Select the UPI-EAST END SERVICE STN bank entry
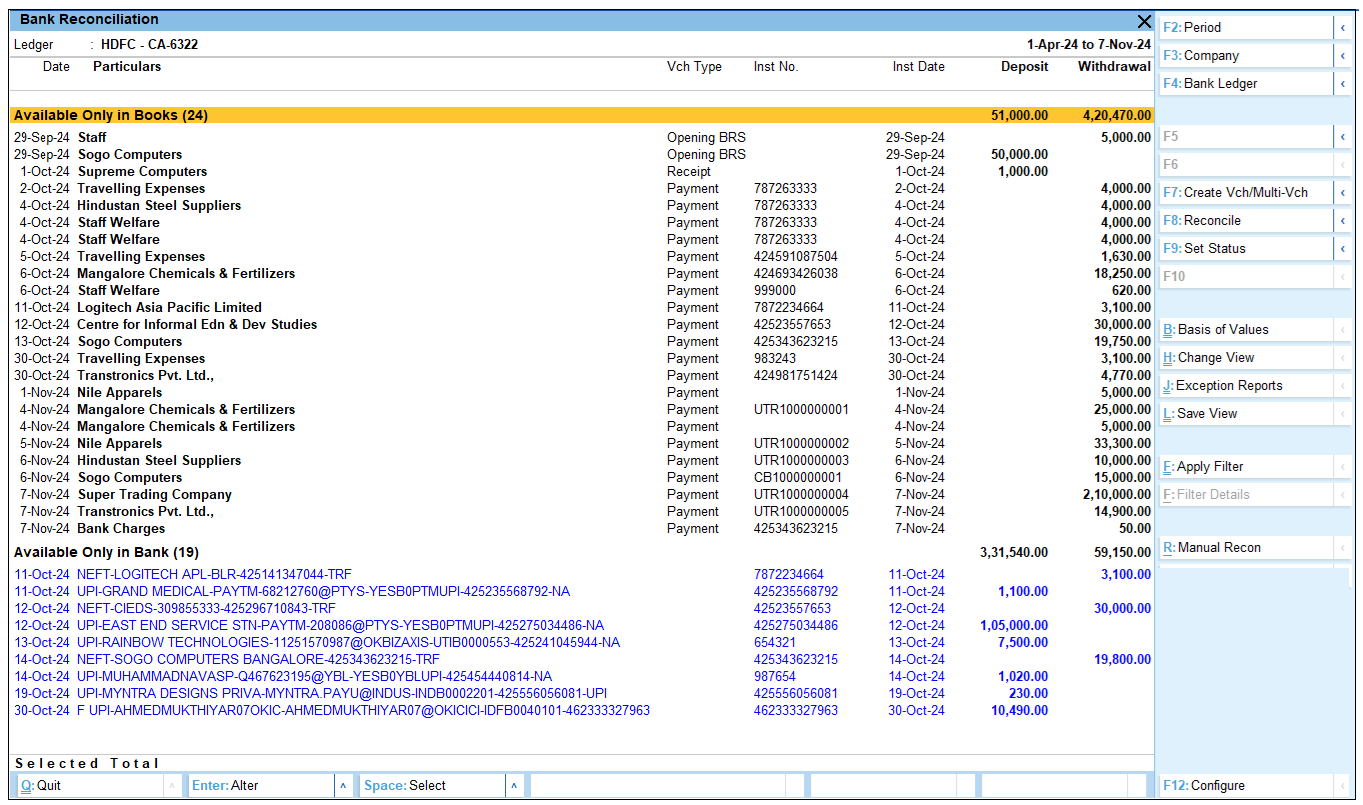Screen dimensions: 1363x805 pos(581,626)
